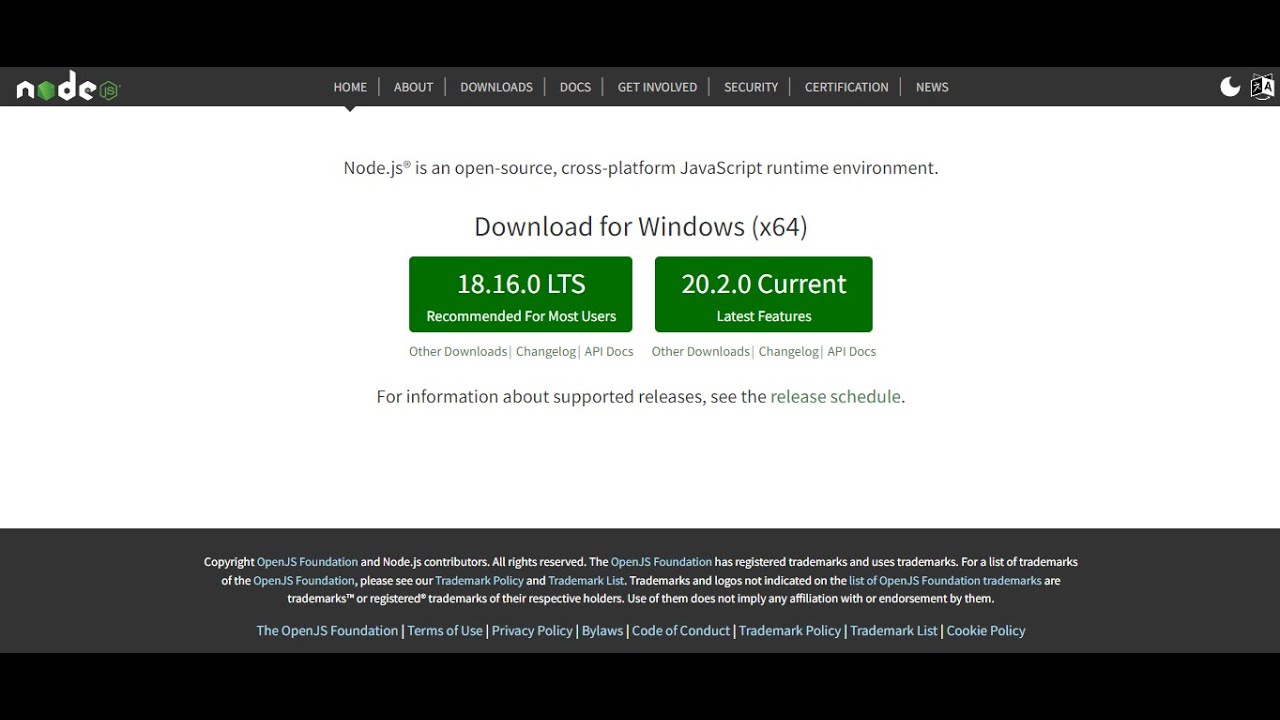Click Trademark Policy link in copyright paragraph
This screenshot has height=720, width=1280.
pyautogui.click(x=479, y=580)
